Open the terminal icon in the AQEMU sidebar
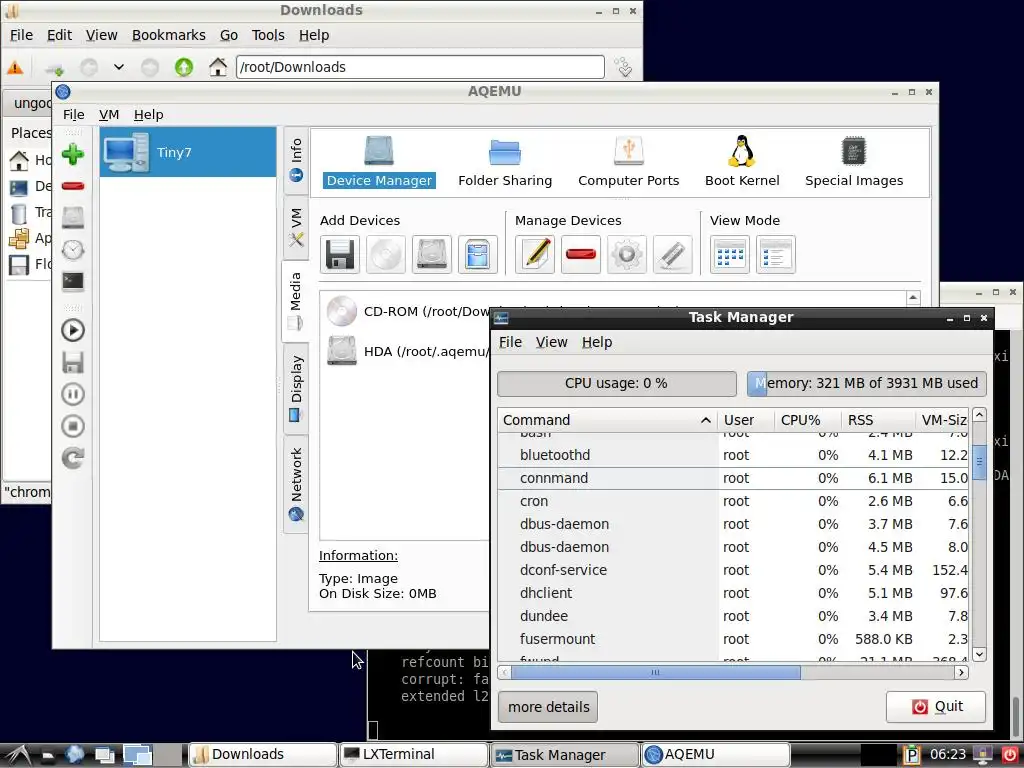 coord(72,281)
